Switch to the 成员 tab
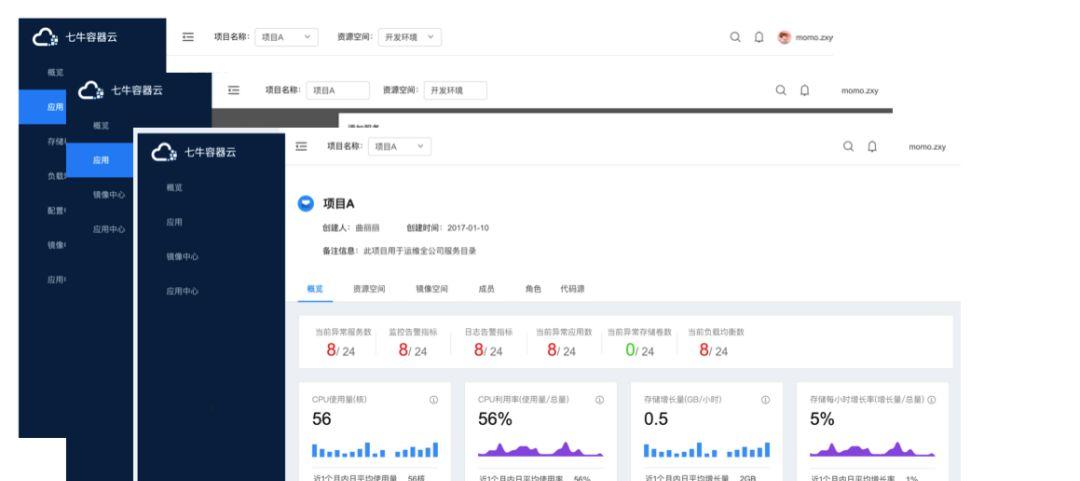Screen dimensions: 1080x481 tap(486, 289)
